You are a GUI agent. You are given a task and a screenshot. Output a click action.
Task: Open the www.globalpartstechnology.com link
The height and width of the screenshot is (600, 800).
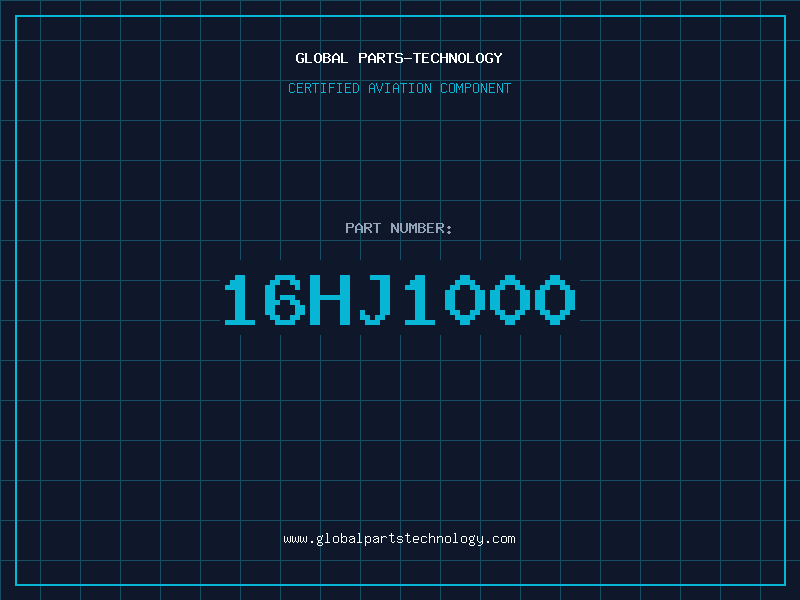click(x=399, y=539)
